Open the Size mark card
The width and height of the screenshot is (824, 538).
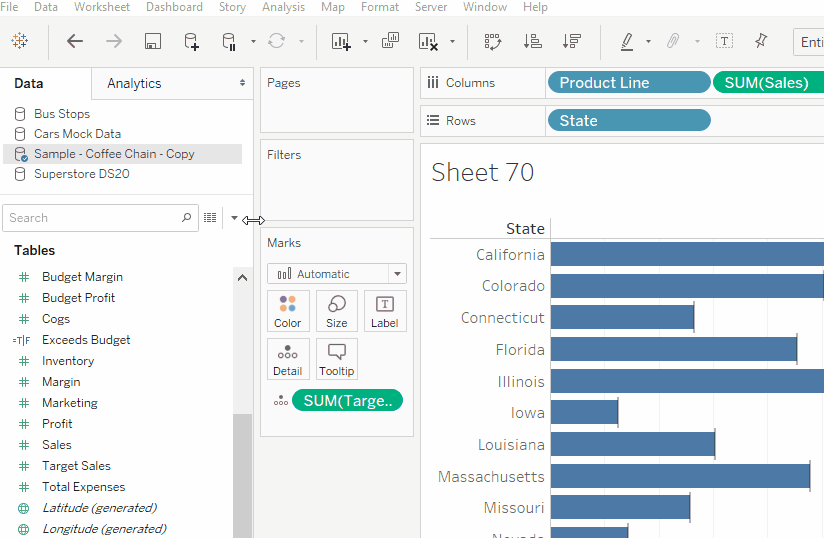(x=337, y=311)
